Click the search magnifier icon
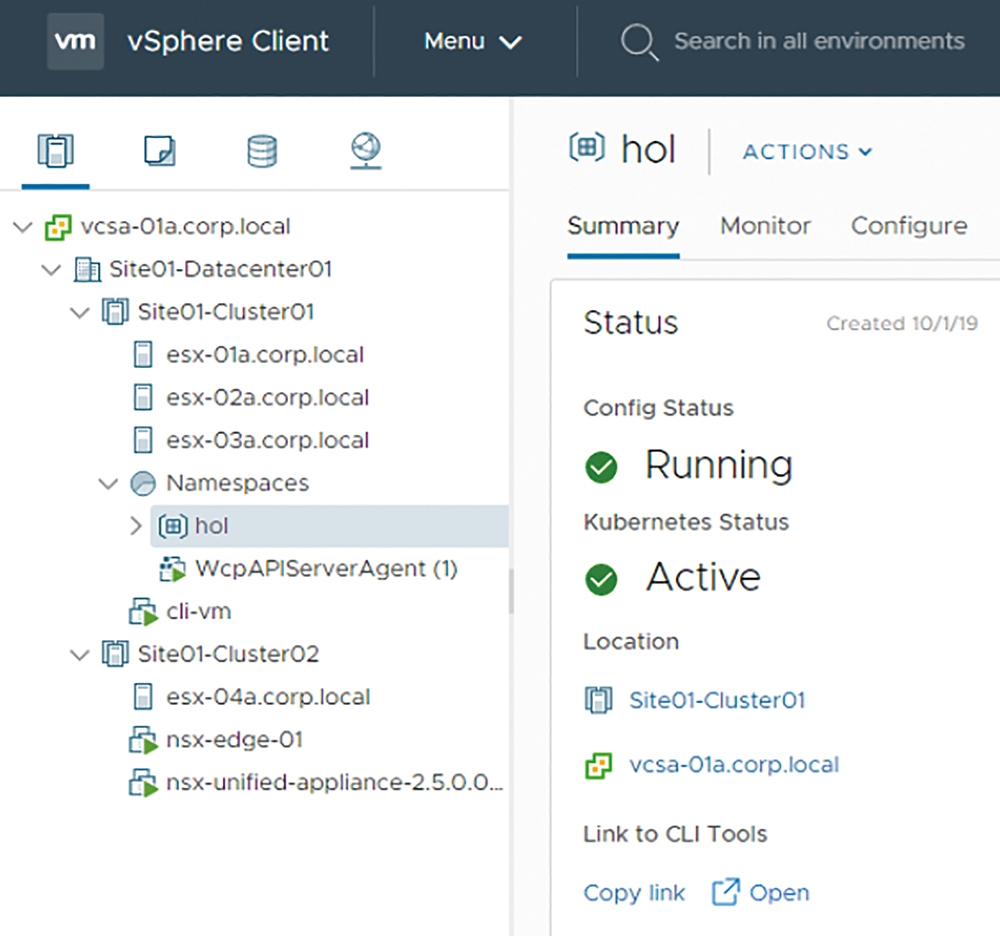1000x936 pixels. pos(639,42)
